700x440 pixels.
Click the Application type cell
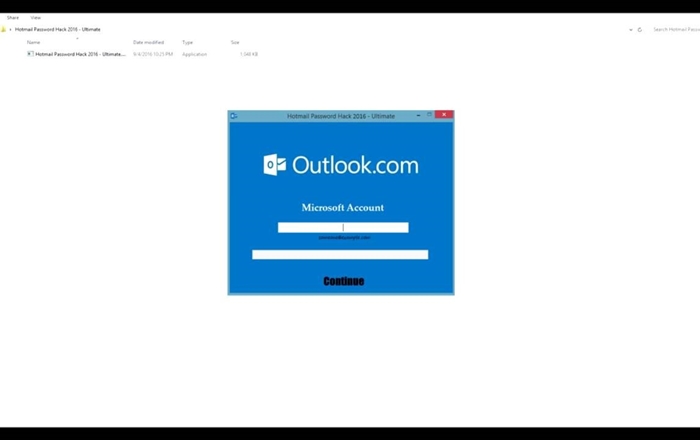(x=194, y=54)
